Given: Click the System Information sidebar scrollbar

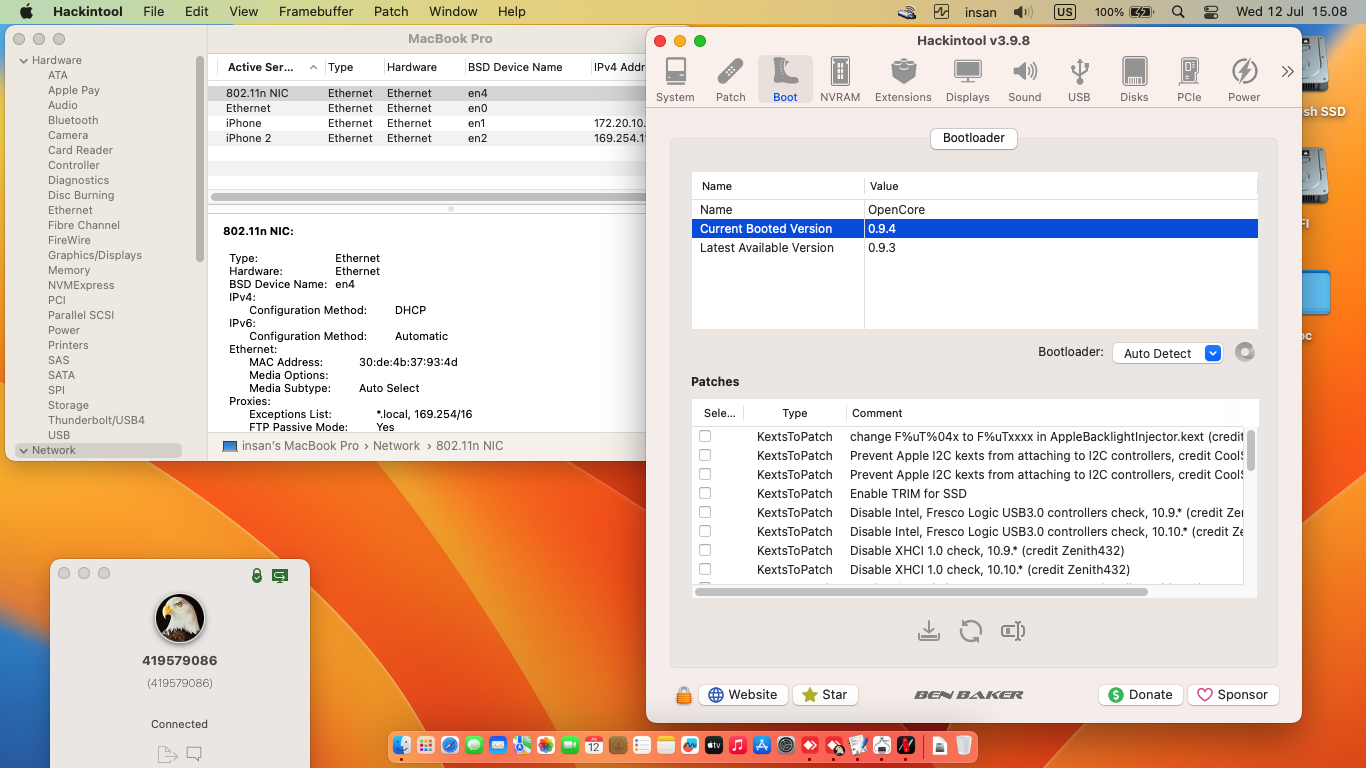Looking at the screenshot, I should click(200, 160).
